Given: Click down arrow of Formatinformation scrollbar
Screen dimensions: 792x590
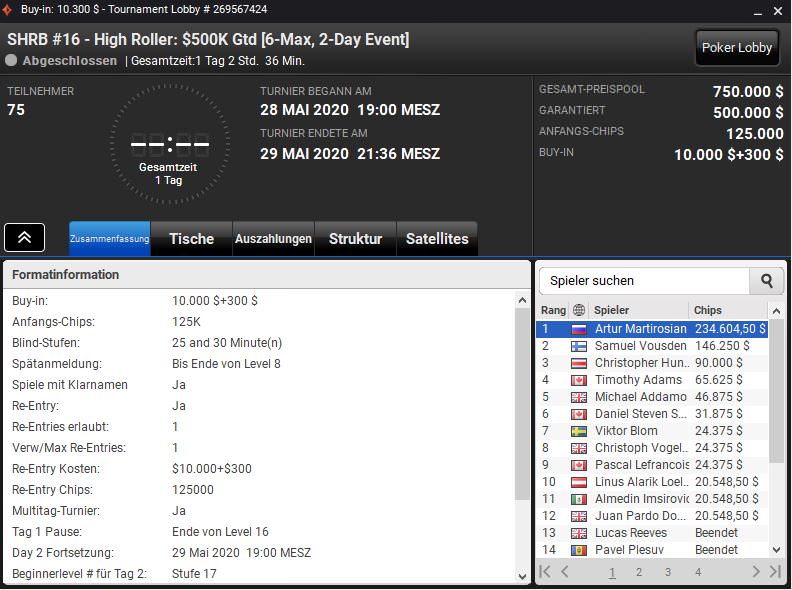Looking at the screenshot, I should click(522, 576).
